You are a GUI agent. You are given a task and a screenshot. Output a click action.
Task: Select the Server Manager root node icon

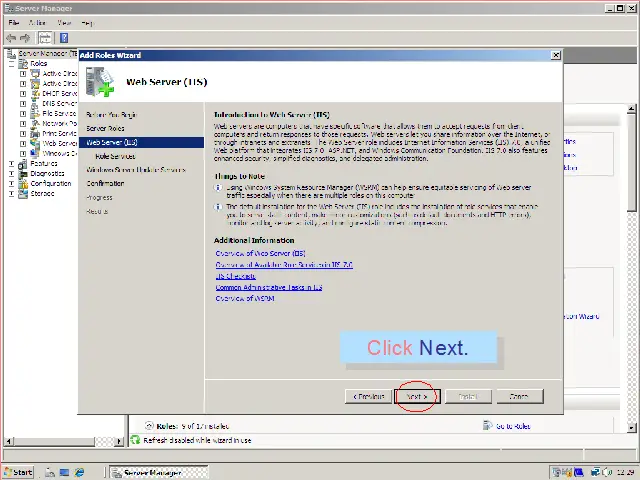tap(11, 53)
